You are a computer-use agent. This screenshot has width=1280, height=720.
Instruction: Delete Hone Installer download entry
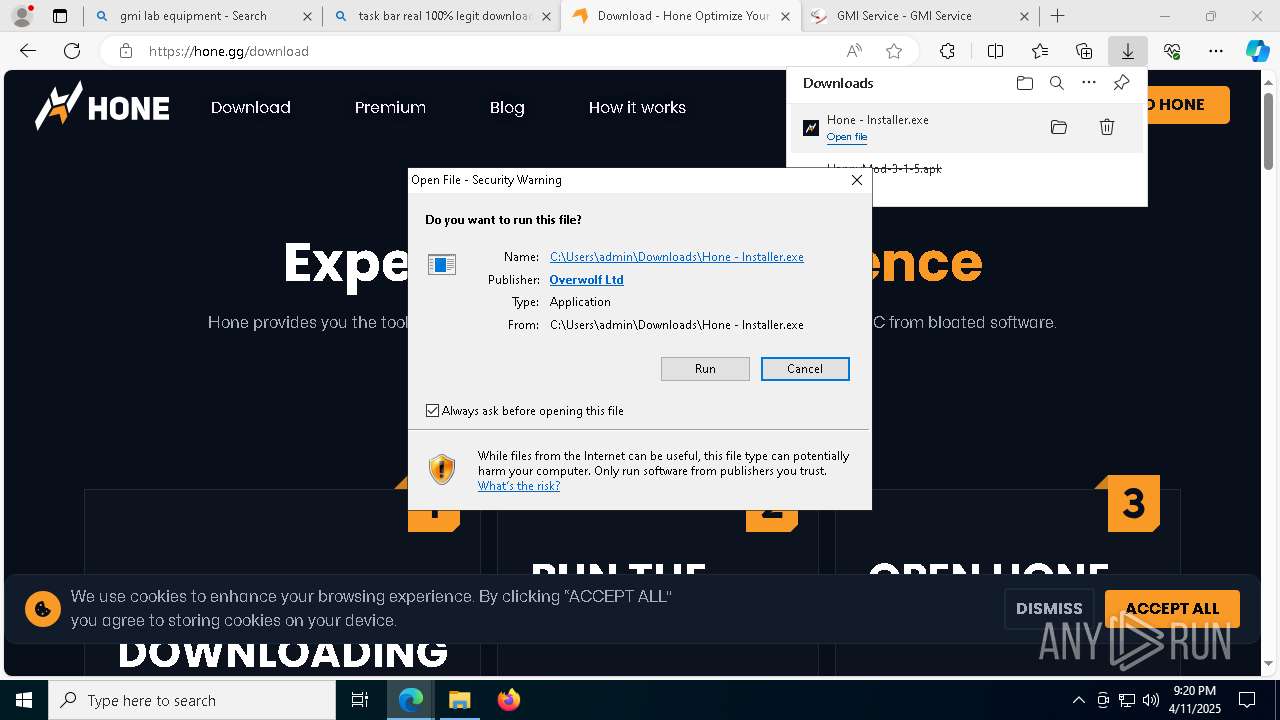pos(1107,127)
